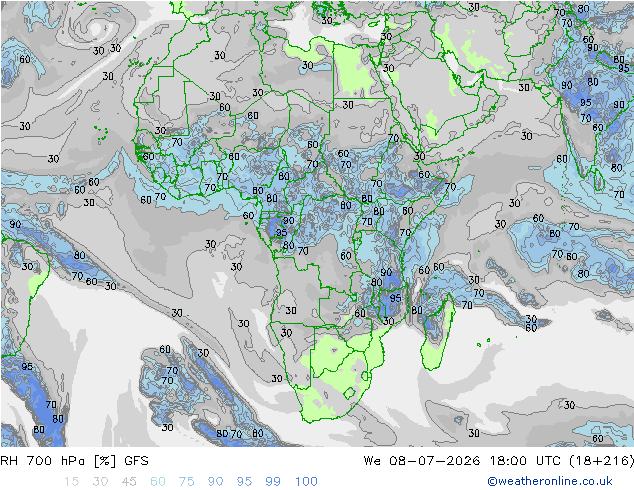Viewport: 634px width, 490px height.
Task: Click the legend value "15"
Action: (x=71, y=481)
